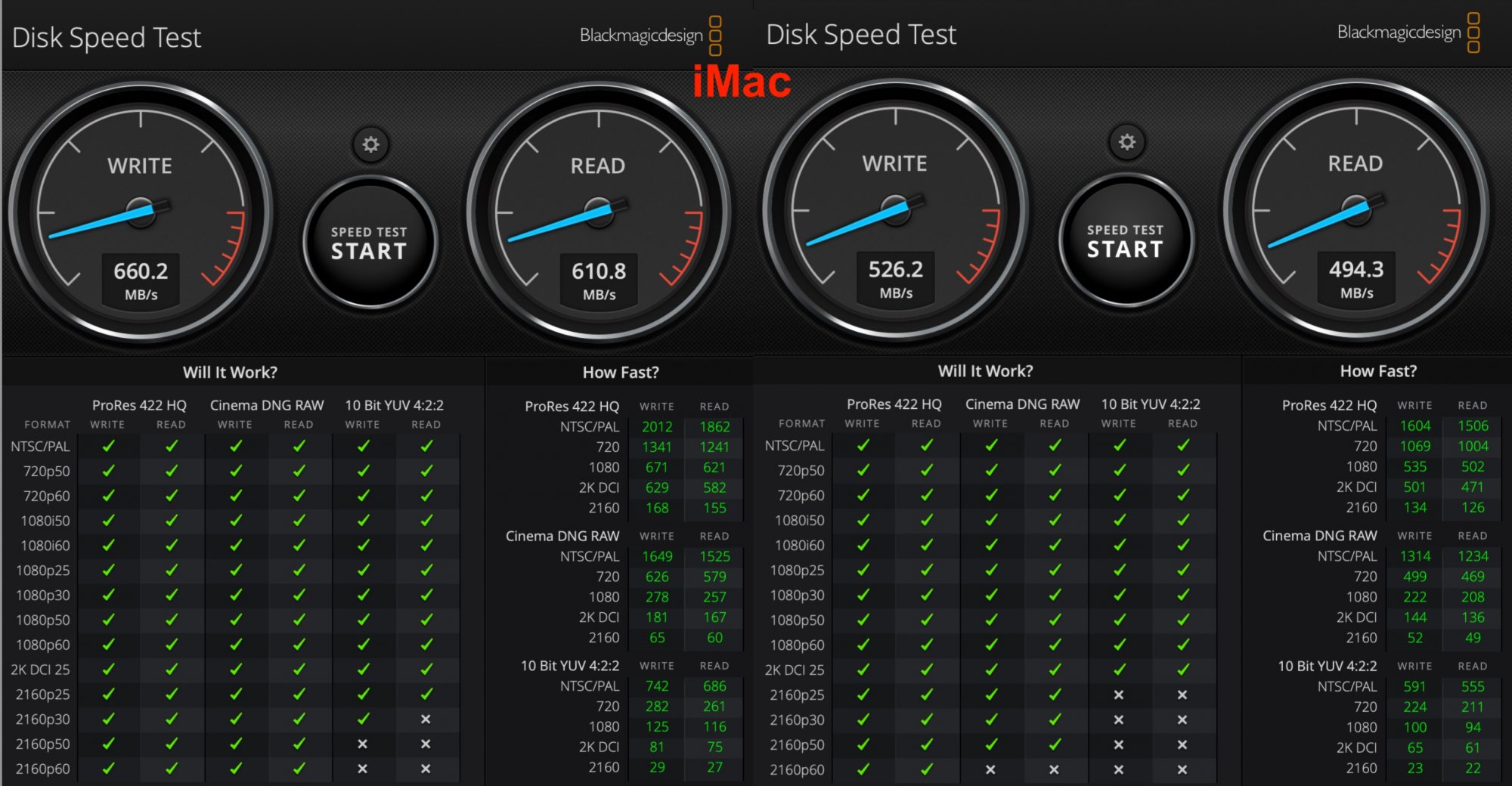This screenshot has height=786, width=1512.
Task: Click the left window 10 Bit YUV 2160 read value 27
Action: click(714, 767)
